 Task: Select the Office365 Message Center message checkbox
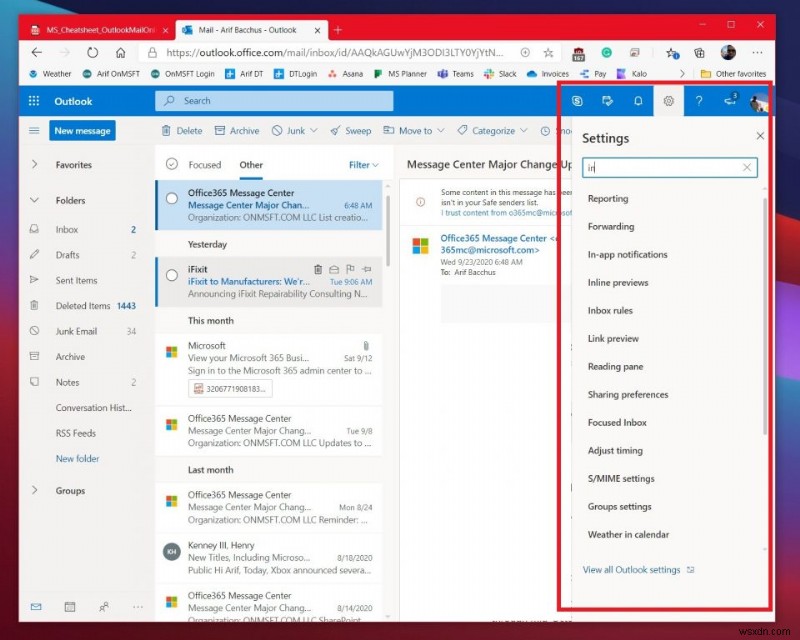click(x=171, y=198)
